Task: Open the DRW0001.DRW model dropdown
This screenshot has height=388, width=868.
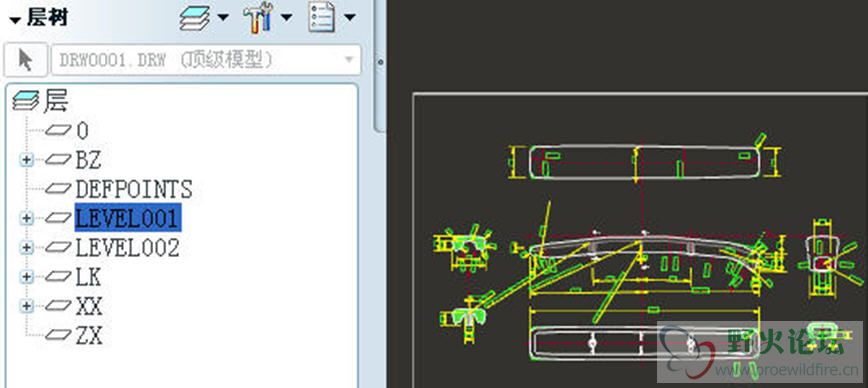Action: tap(206, 60)
